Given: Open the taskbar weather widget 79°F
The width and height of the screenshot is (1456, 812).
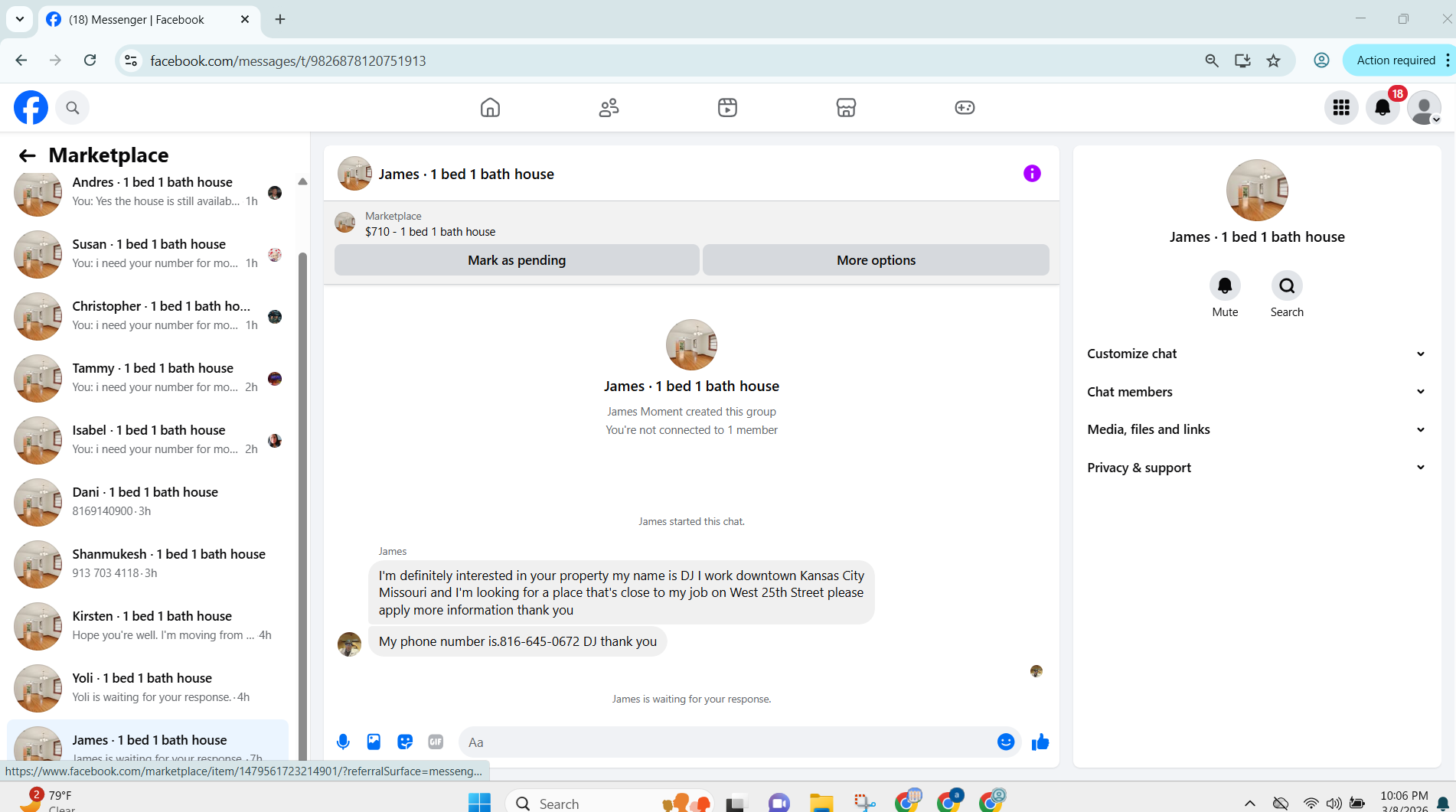Looking at the screenshot, I should [x=47, y=801].
